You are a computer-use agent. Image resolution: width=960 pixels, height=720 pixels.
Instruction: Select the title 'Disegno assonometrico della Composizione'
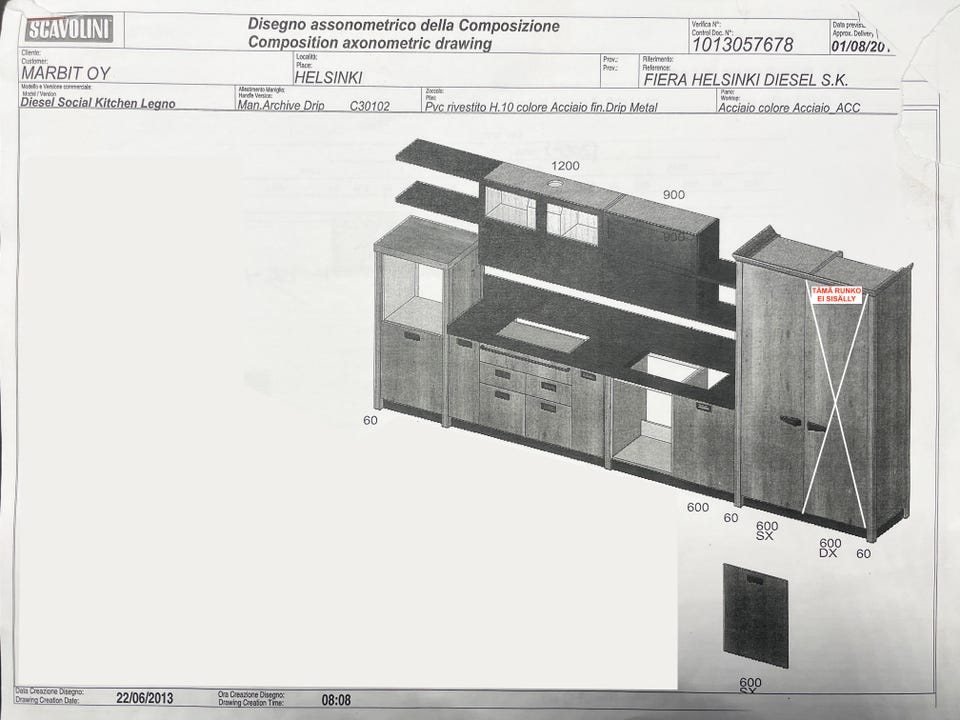[403, 25]
